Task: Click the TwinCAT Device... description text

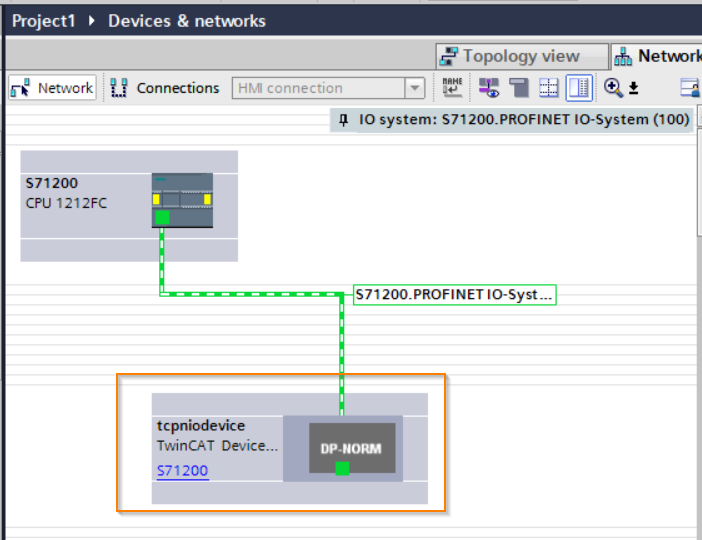Action: pos(218,446)
